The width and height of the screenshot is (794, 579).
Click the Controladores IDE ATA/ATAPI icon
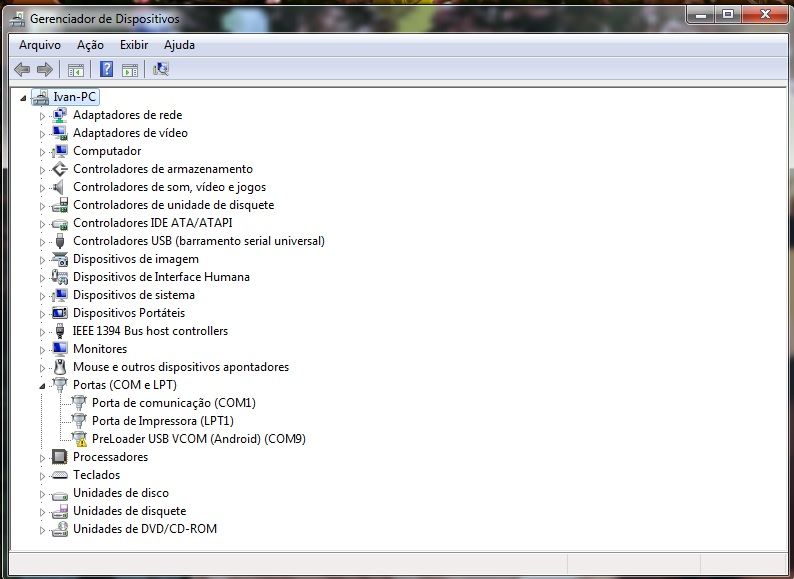click(x=60, y=223)
